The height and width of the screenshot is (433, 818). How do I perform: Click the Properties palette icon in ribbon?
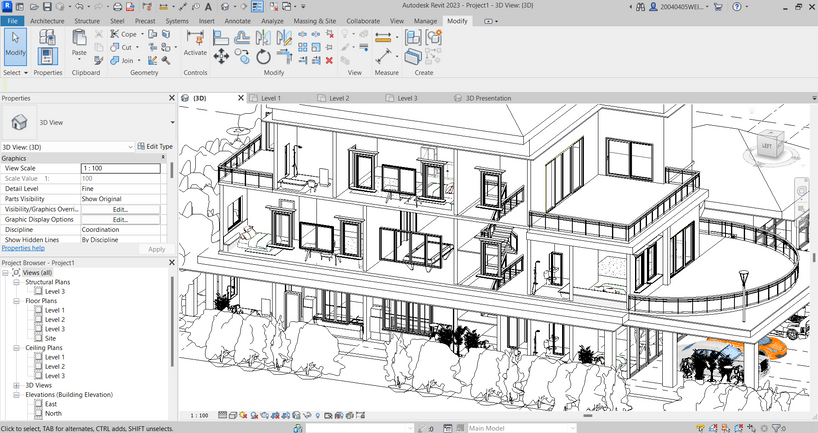click(x=47, y=56)
